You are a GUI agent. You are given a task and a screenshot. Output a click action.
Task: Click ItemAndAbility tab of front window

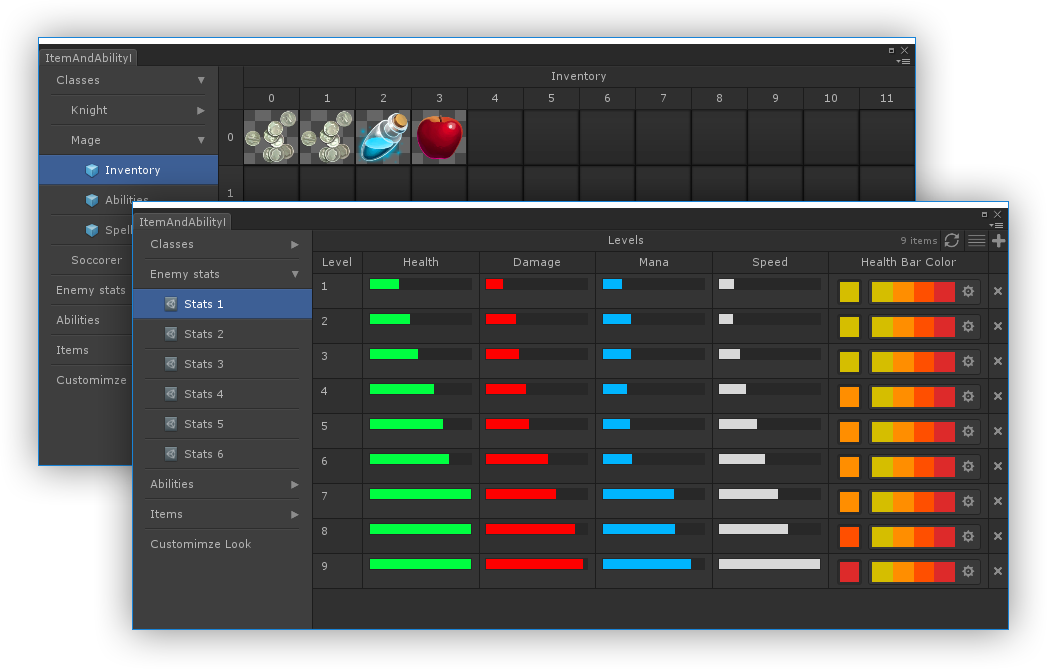(x=182, y=222)
